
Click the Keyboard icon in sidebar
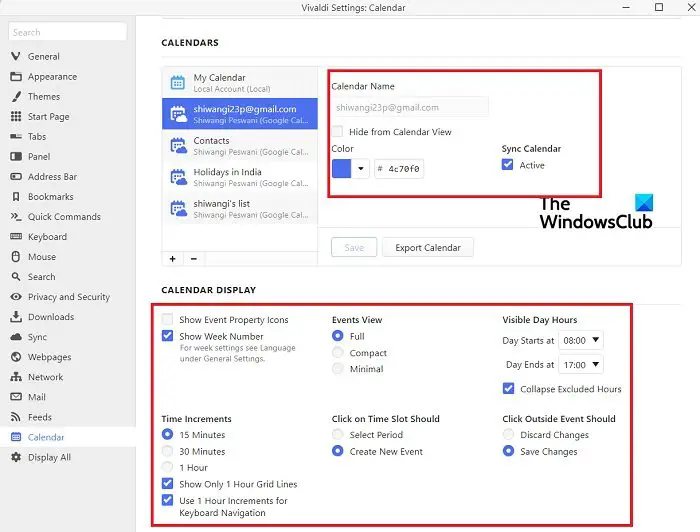pyautogui.click(x=16, y=237)
